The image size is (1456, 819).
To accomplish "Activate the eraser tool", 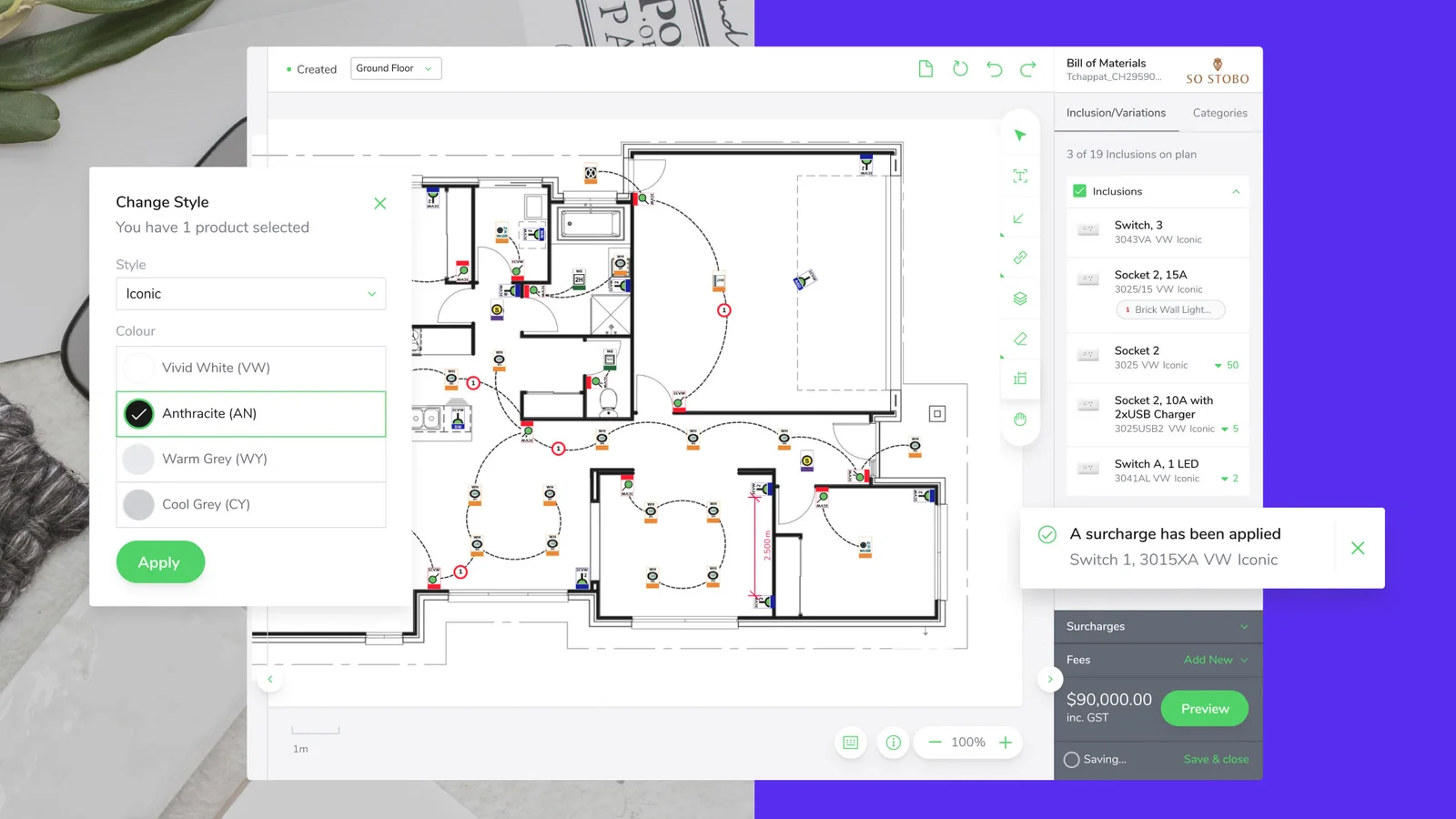I will click(x=1019, y=338).
